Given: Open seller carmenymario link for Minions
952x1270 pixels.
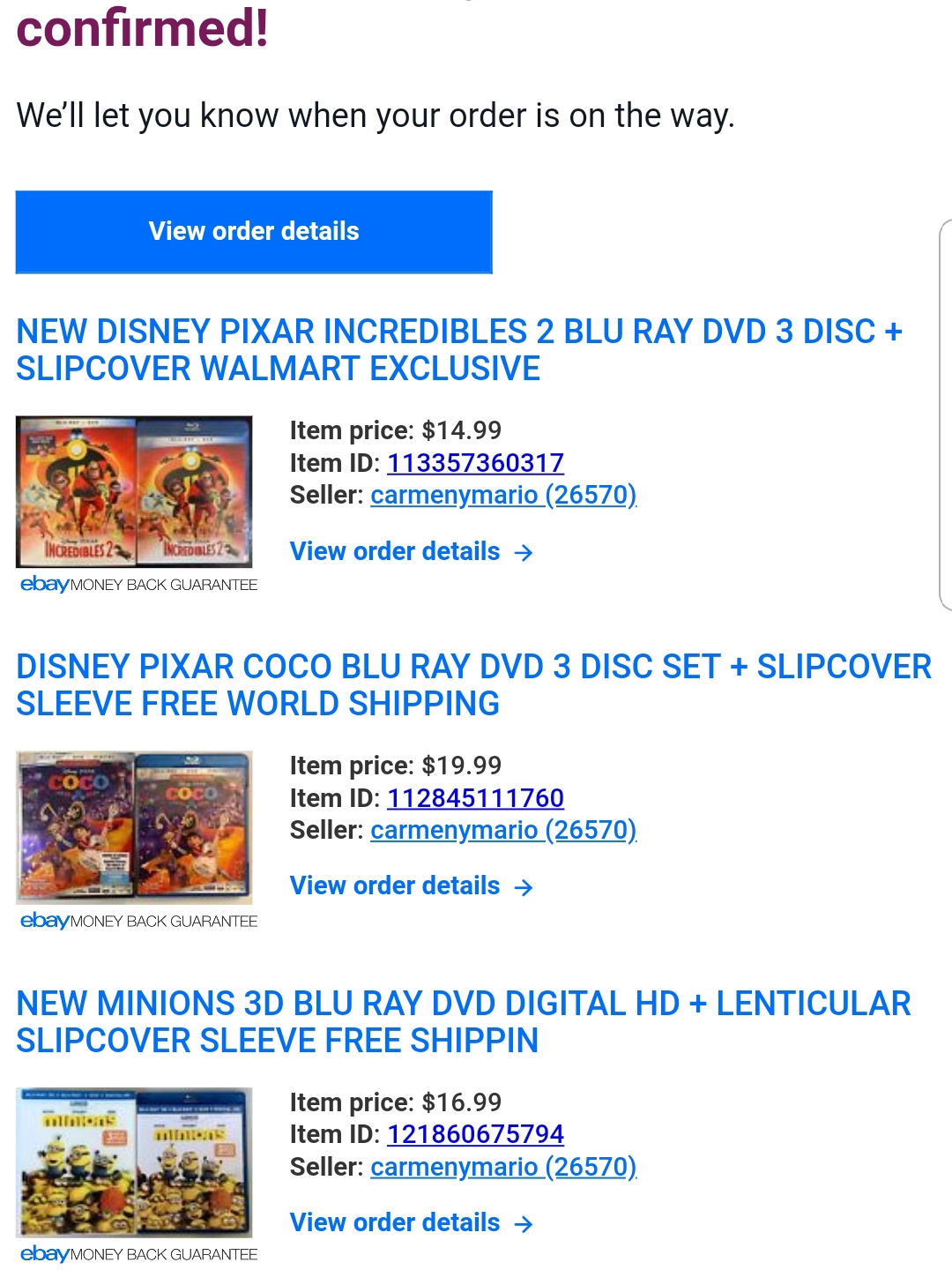Looking at the screenshot, I should (x=503, y=1168).
